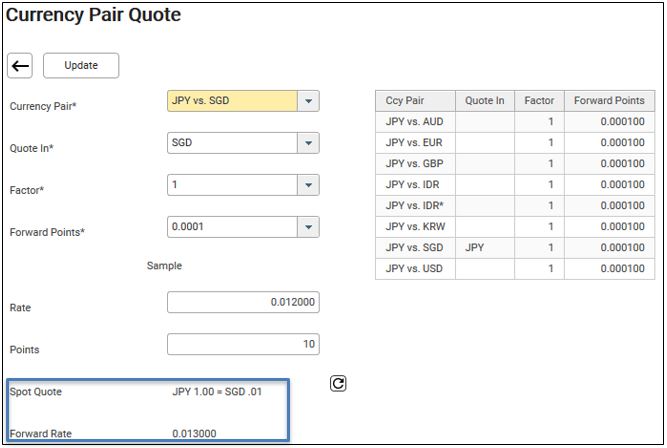The width and height of the screenshot is (667, 448).
Task: Click the refresh sample icon
Action: 338,383
